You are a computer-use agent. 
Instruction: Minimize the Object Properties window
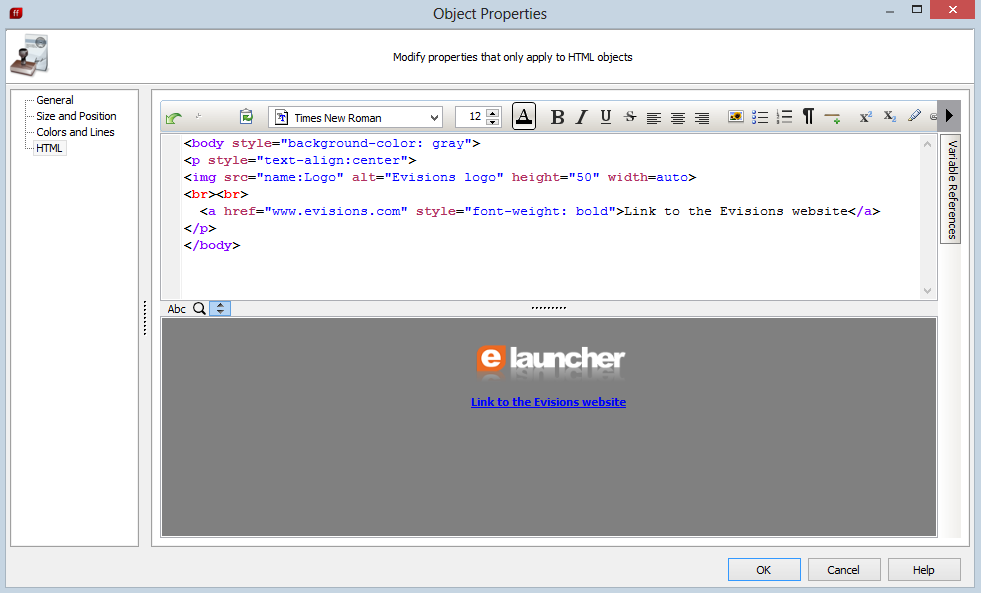[x=889, y=11]
